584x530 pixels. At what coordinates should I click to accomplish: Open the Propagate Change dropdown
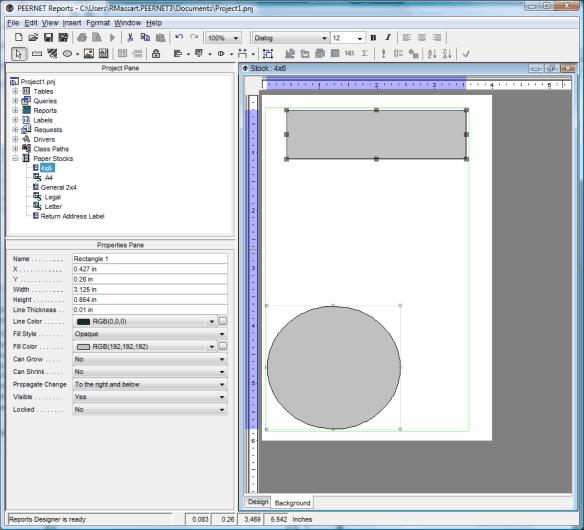(222, 385)
